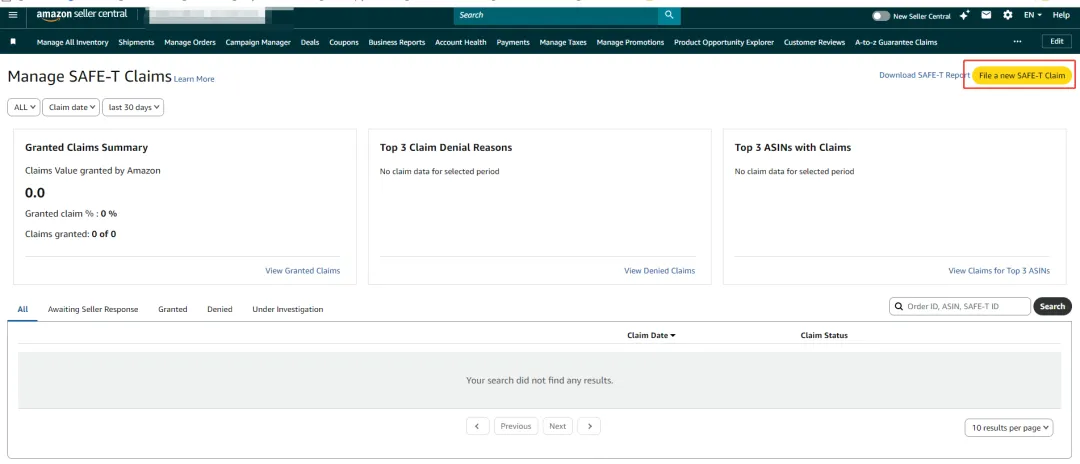The height and width of the screenshot is (464, 1080).
Task: Open Manage Orders menu item
Action: coord(190,42)
